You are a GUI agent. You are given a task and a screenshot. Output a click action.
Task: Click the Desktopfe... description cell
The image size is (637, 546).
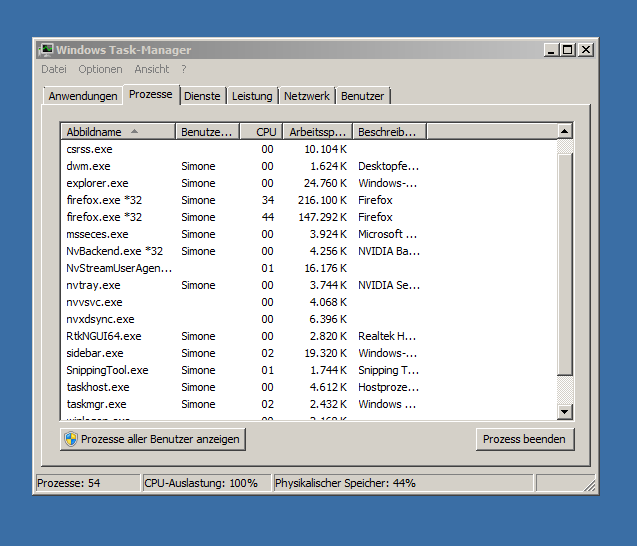coord(388,167)
